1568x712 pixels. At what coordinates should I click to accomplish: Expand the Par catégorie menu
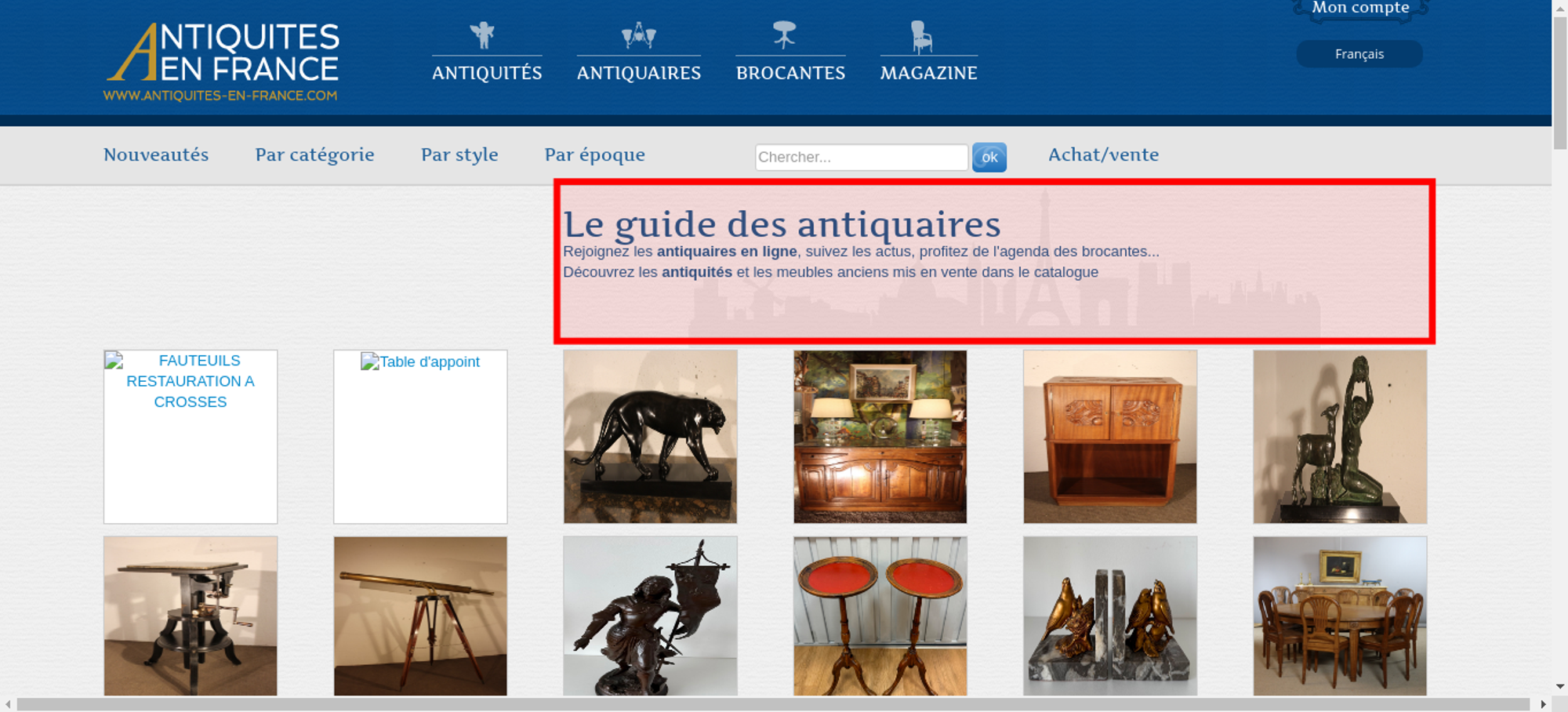coord(314,154)
